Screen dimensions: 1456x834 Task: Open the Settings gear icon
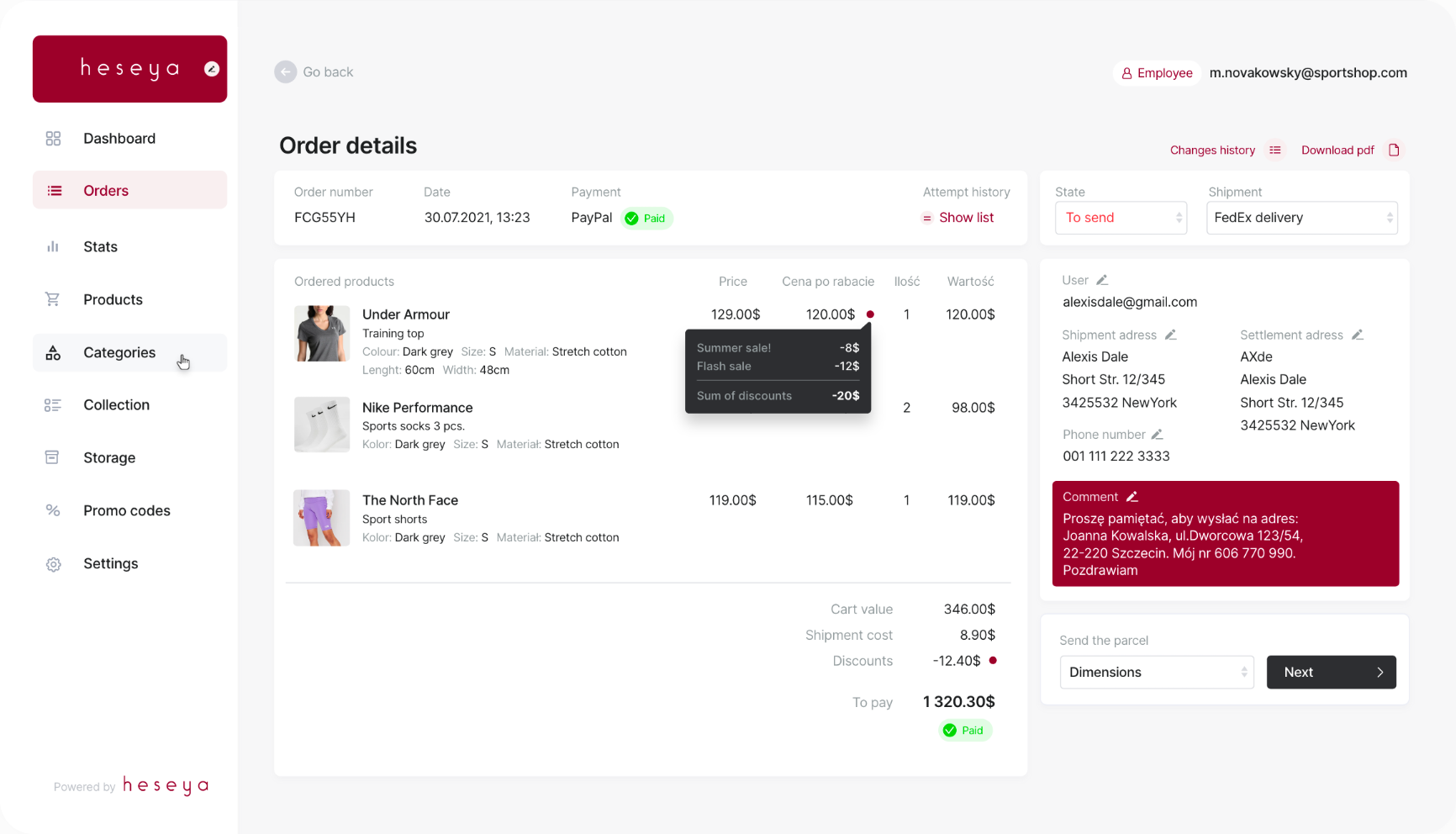coord(53,563)
